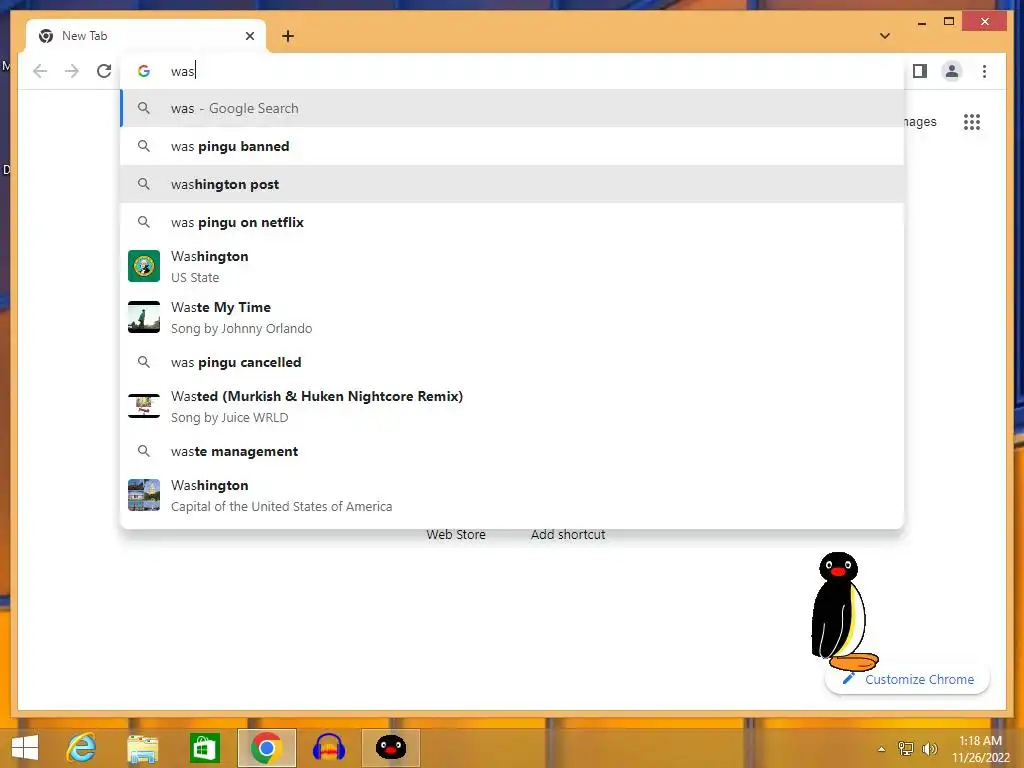The height and width of the screenshot is (768, 1024).
Task: Open the Chrome profile avatar
Action: click(952, 71)
